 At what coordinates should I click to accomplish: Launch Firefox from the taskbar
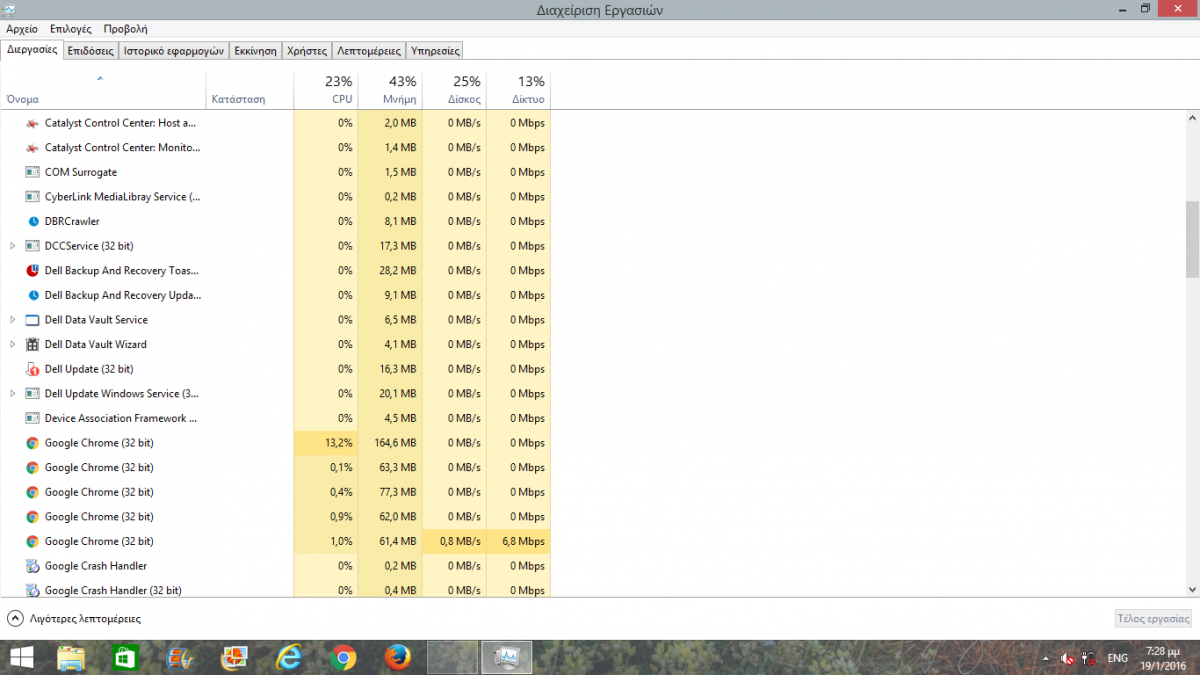(398, 657)
